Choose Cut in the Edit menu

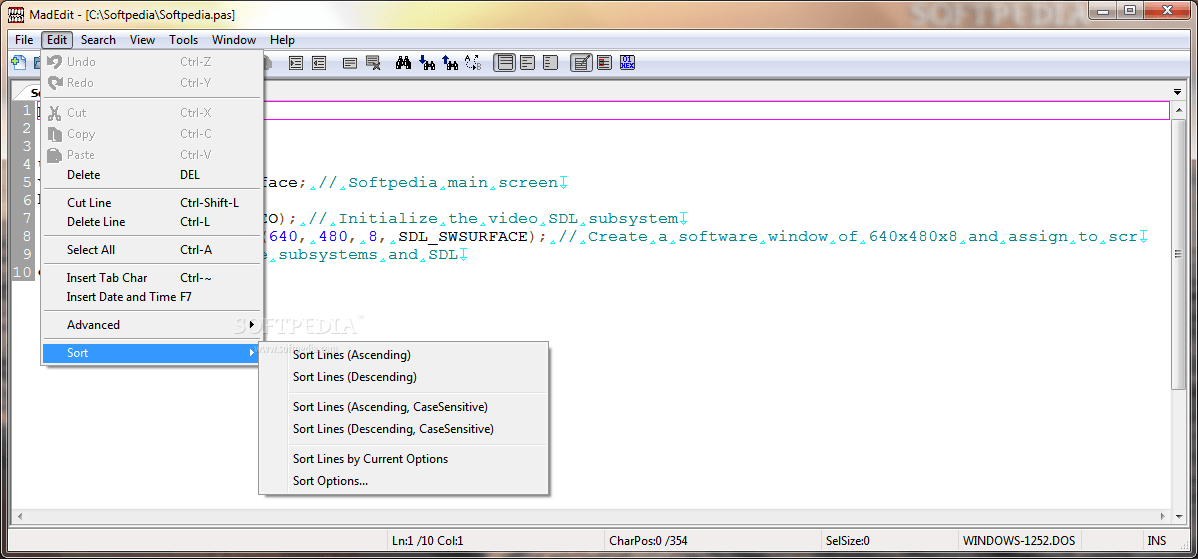[x=152, y=112]
